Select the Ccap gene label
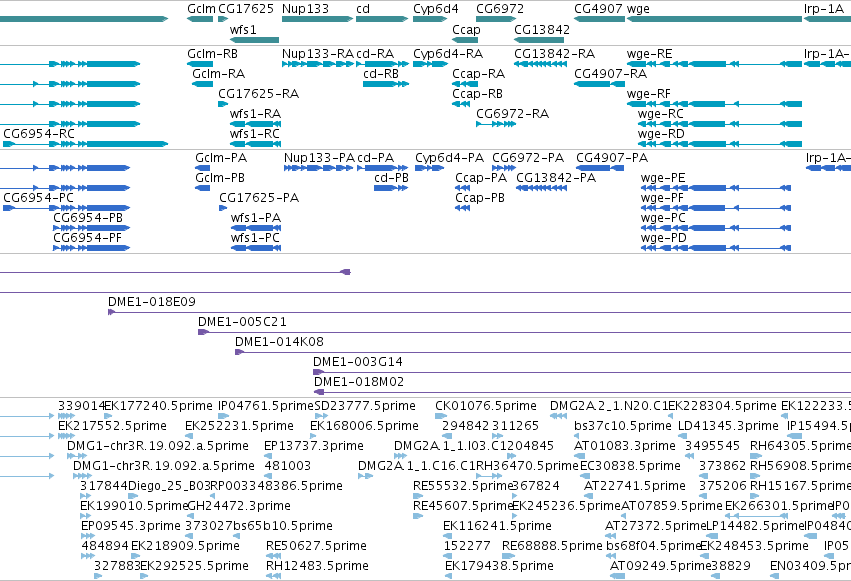The width and height of the screenshot is (851, 581). click(x=466, y=29)
